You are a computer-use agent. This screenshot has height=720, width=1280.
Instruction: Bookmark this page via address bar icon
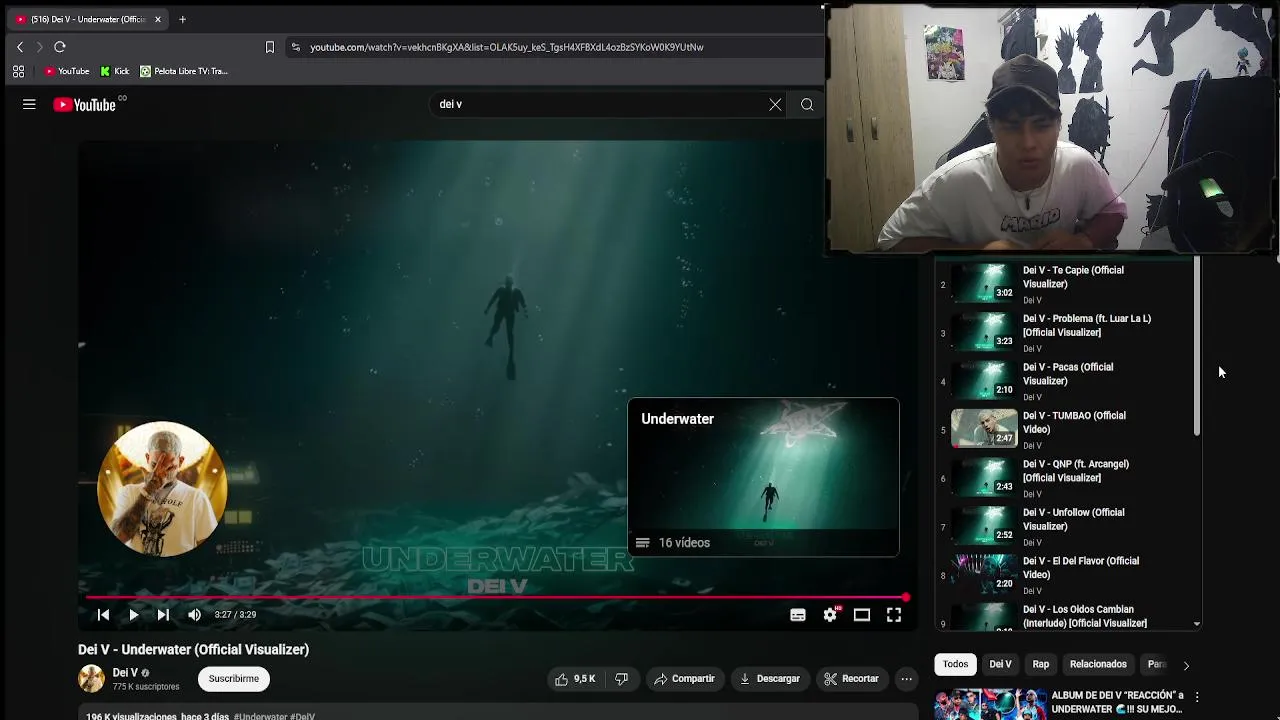click(269, 47)
